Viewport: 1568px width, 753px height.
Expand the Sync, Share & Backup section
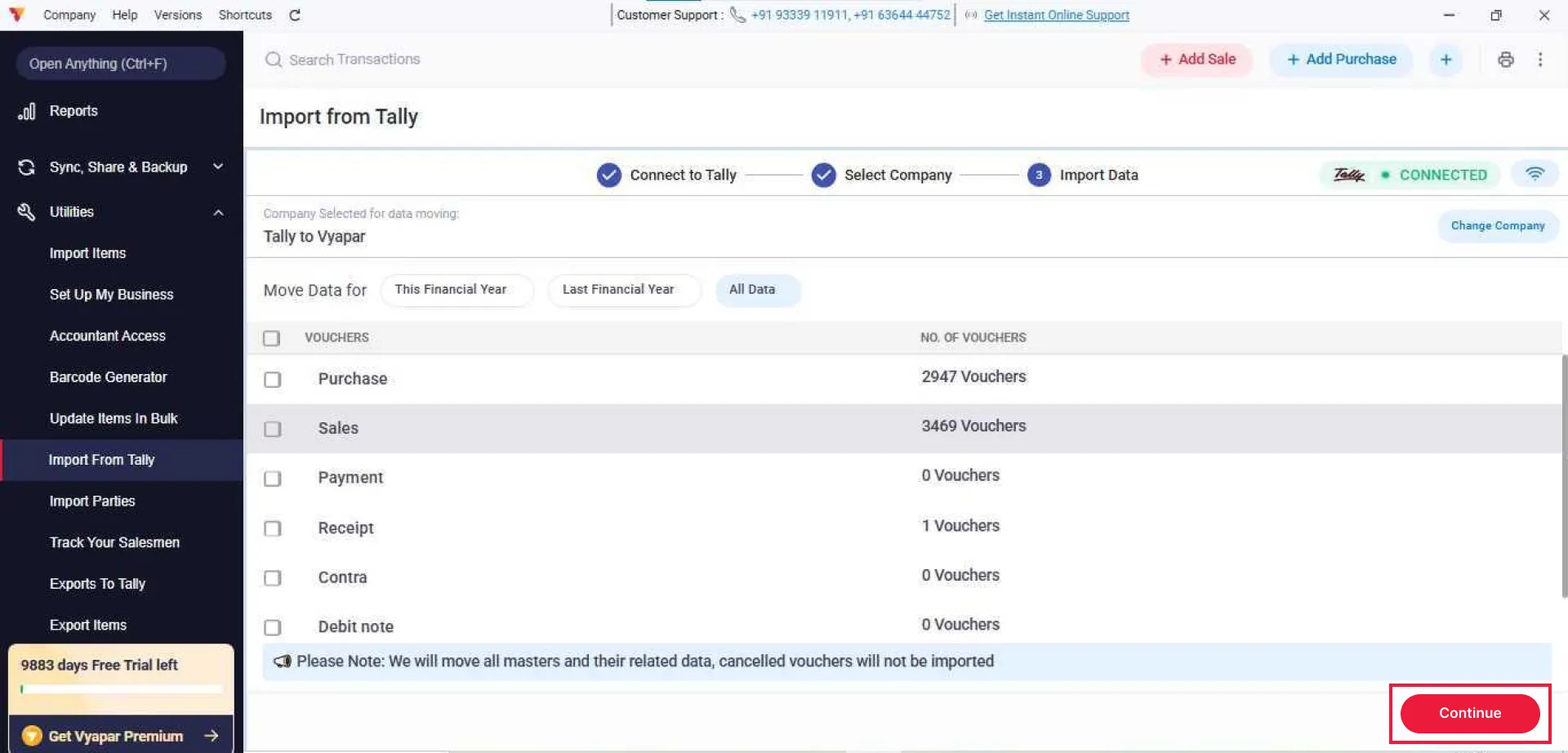click(217, 167)
